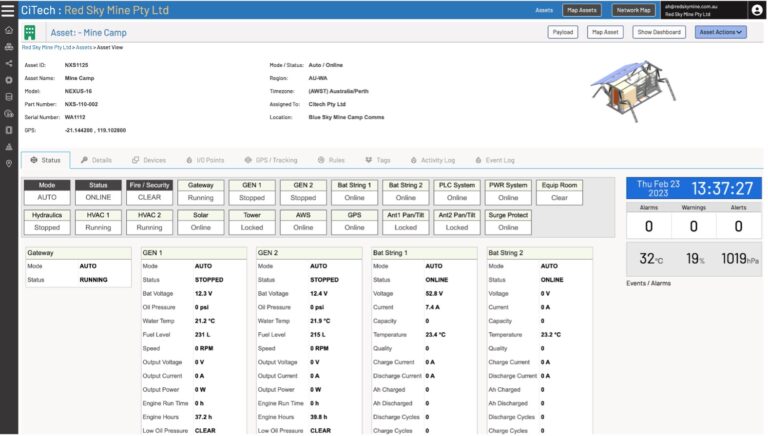Click GEN 1 Fuel Level value 231 L
Screen dimensions: 768x436
click(202, 335)
